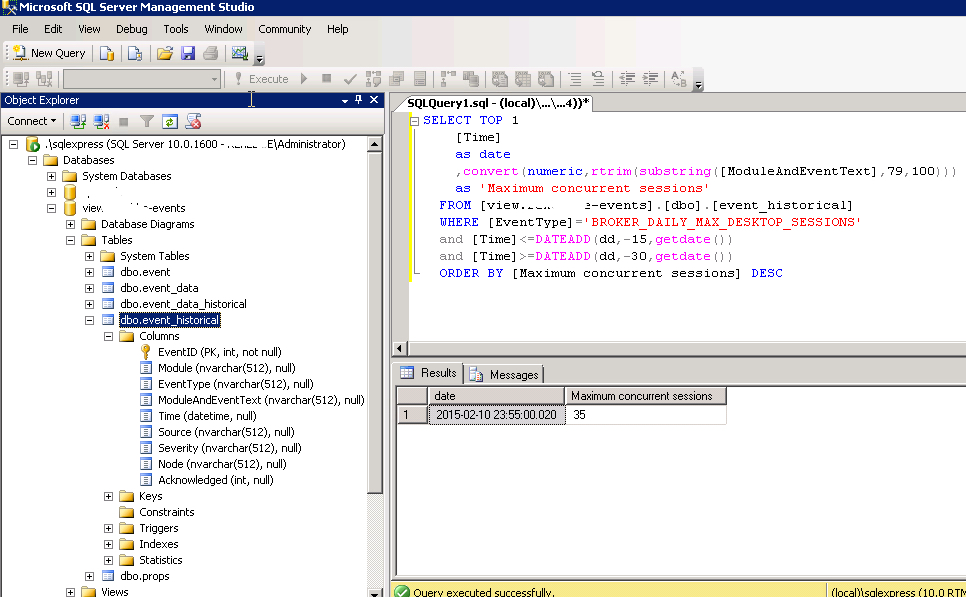Select the ModuleAndEventText column

click(x=261, y=400)
